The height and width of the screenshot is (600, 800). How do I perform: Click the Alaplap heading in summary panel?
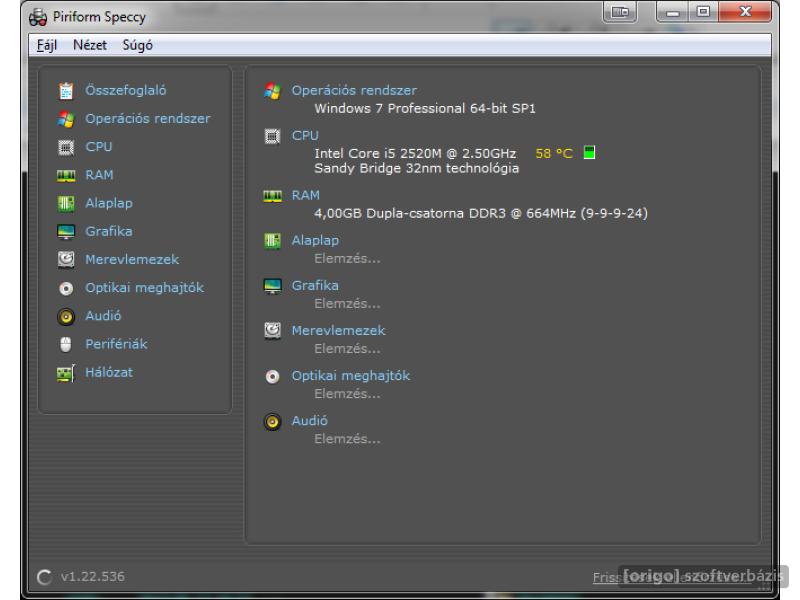(315, 240)
